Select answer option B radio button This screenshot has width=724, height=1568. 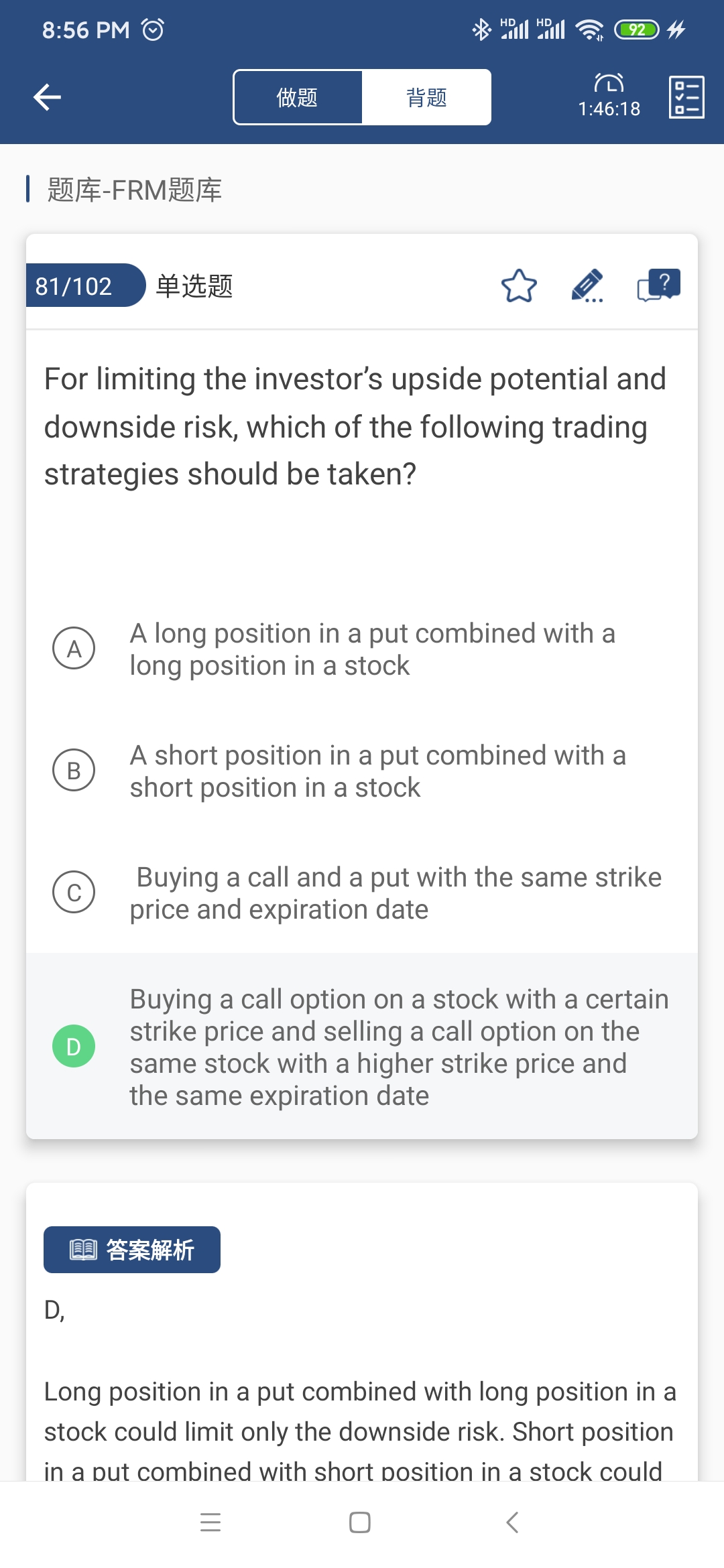pyautogui.click(x=74, y=770)
